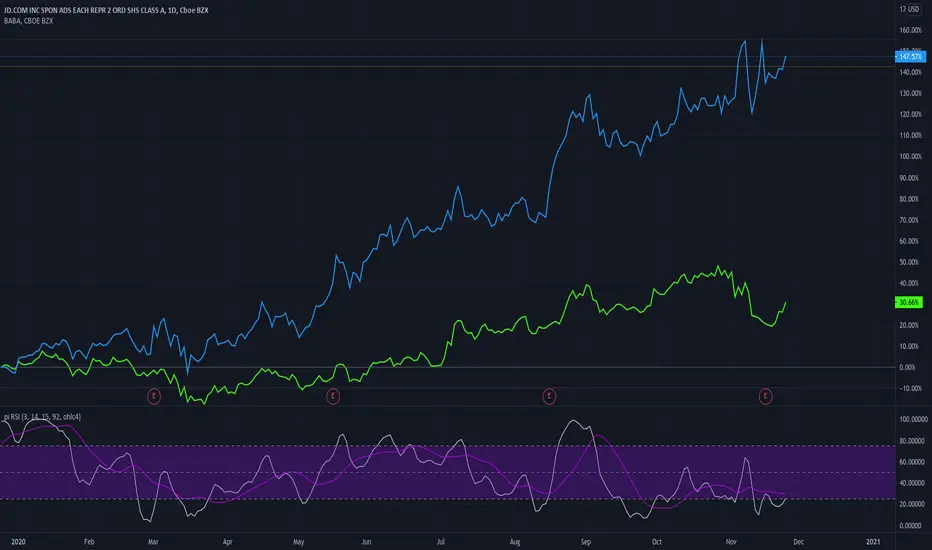Click the 0.00% price scale label
Screen dimensions: 932x550
coord(908,367)
